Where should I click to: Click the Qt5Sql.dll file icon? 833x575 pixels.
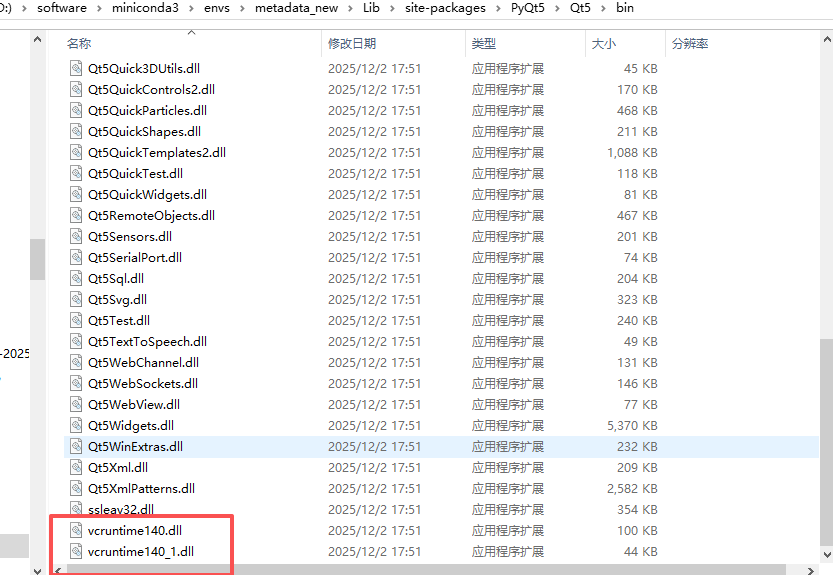coord(76,278)
